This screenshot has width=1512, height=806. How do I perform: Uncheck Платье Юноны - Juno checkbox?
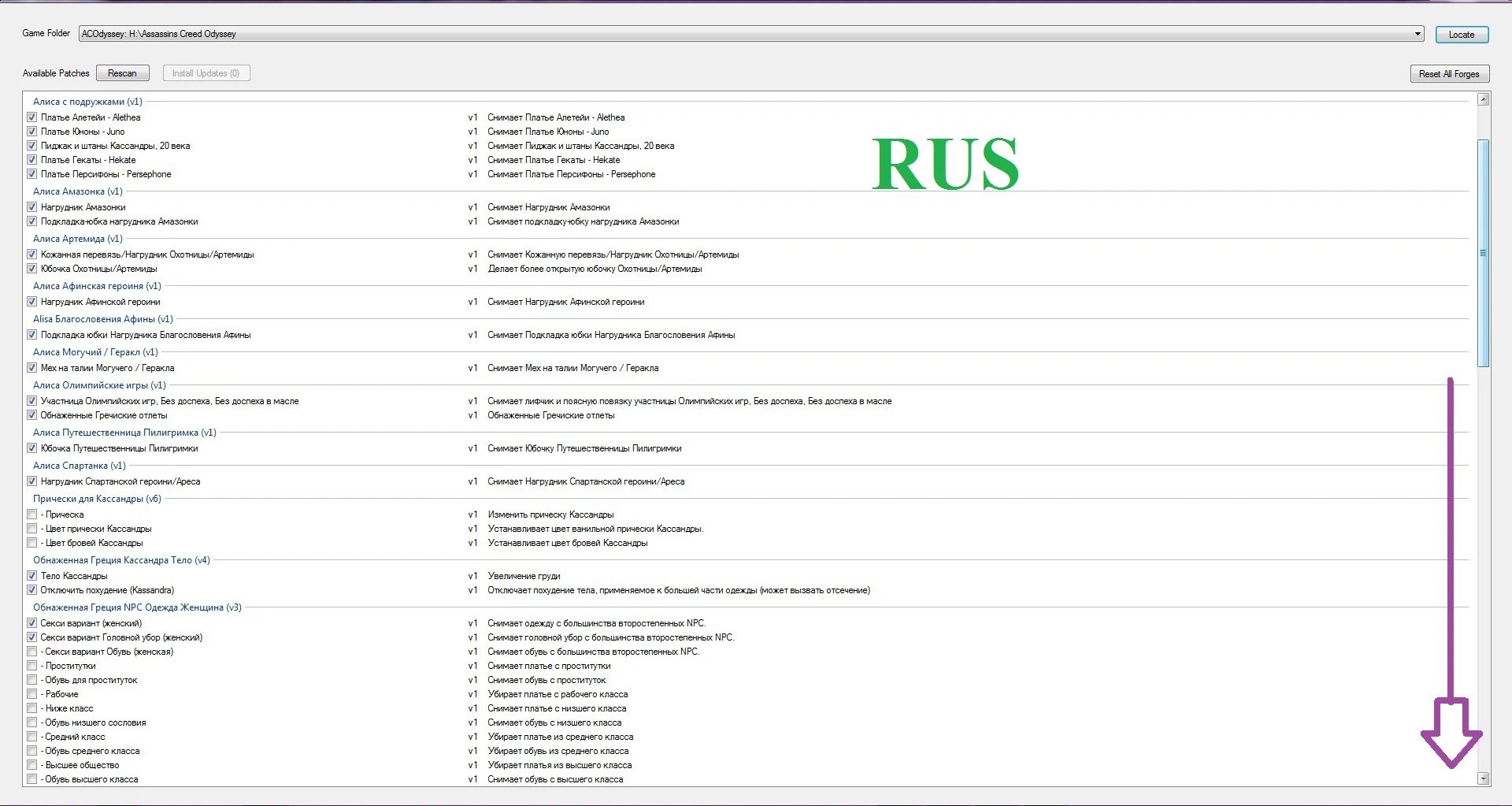[32, 132]
